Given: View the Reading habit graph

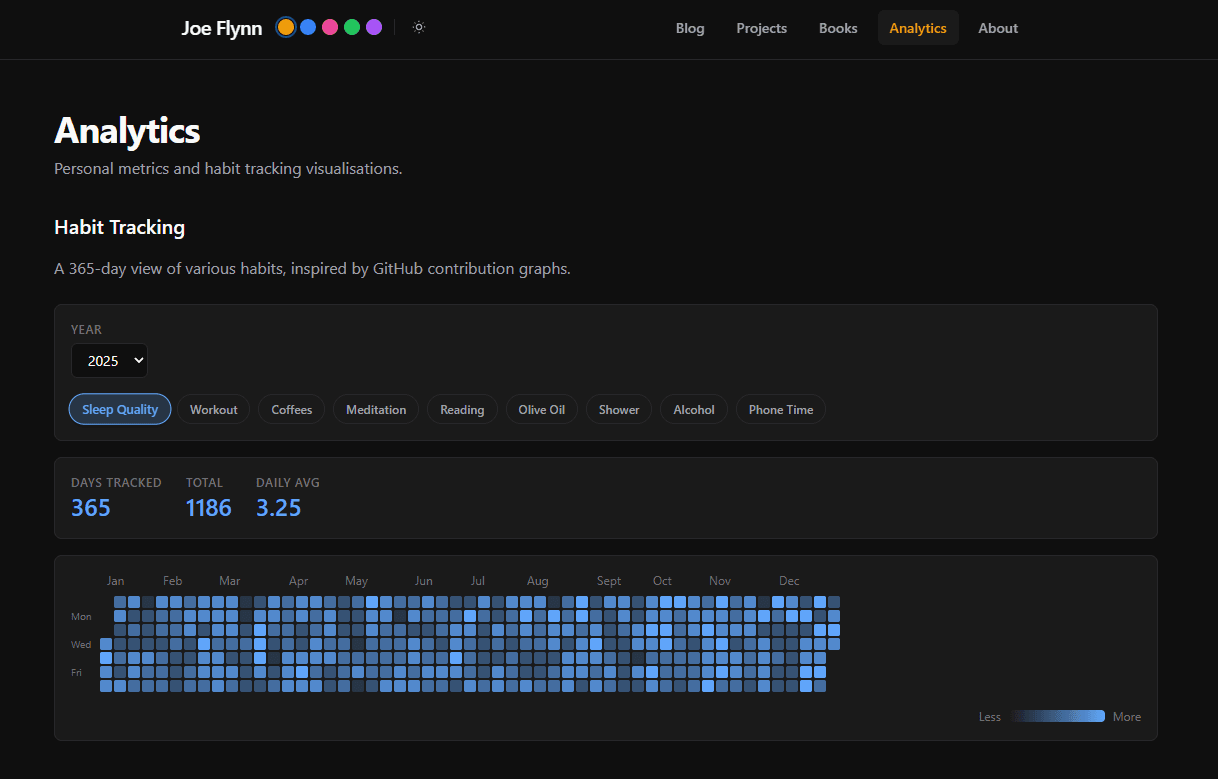Looking at the screenshot, I should (x=462, y=409).
